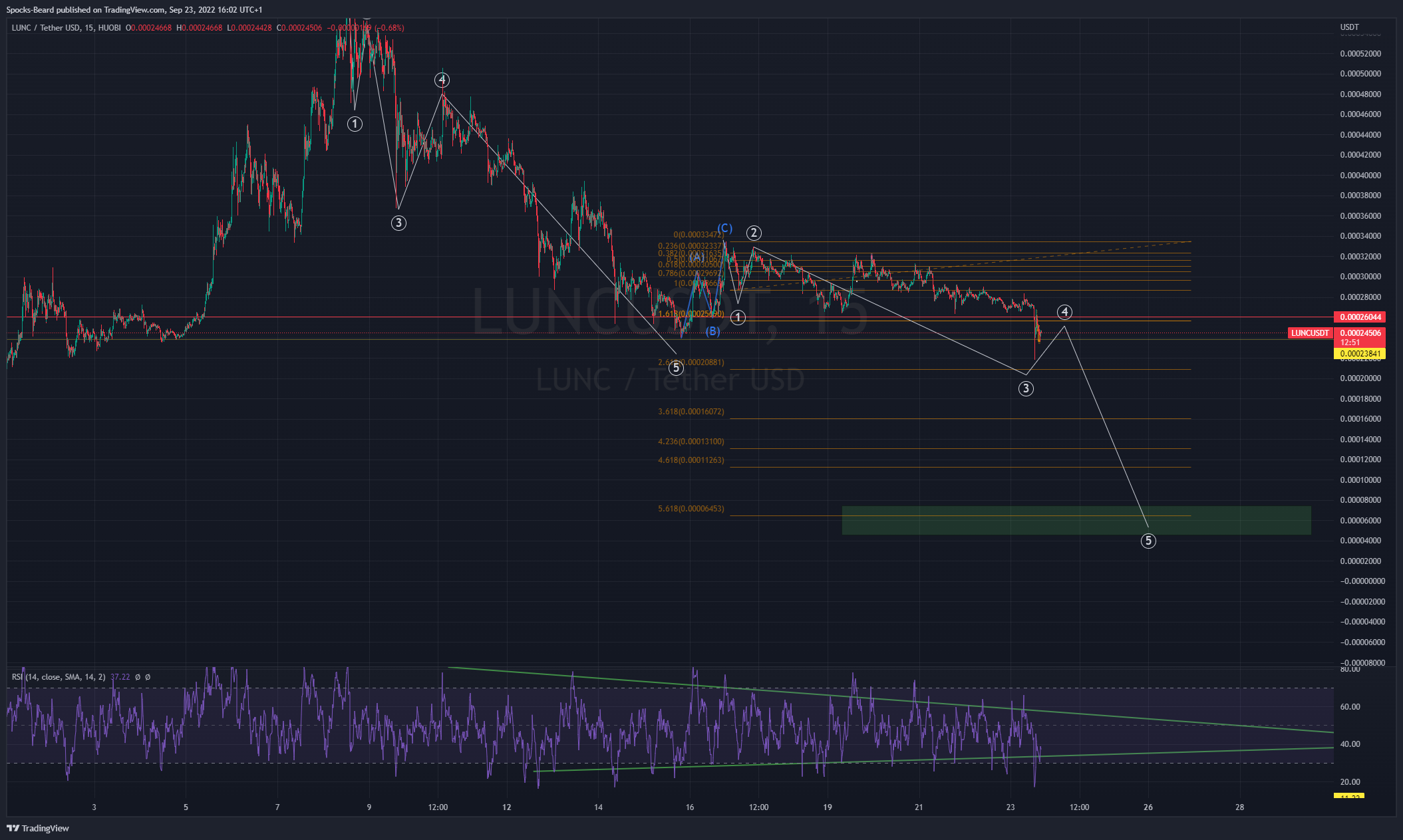Select the red 0.00026044 price label

(x=1360, y=317)
